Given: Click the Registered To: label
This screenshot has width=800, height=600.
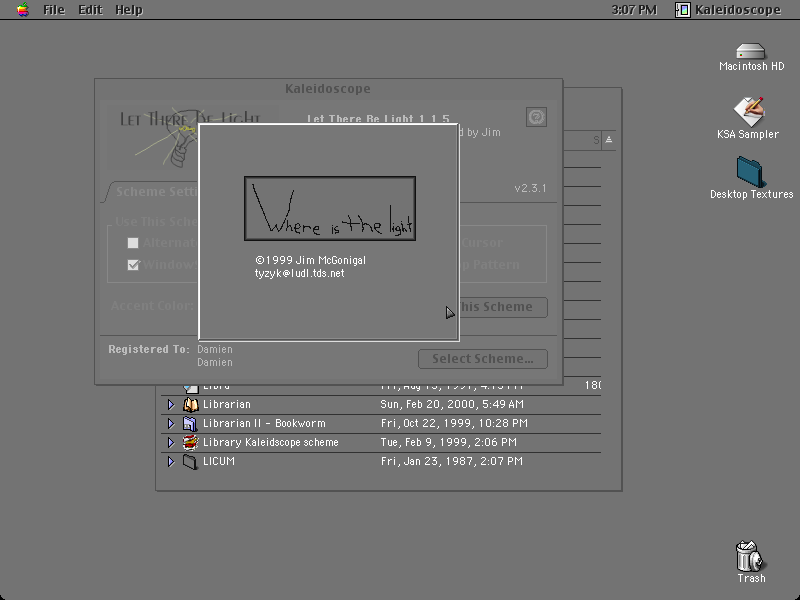Looking at the screenshot, I should pyautogui.click(x=148, y=349).
